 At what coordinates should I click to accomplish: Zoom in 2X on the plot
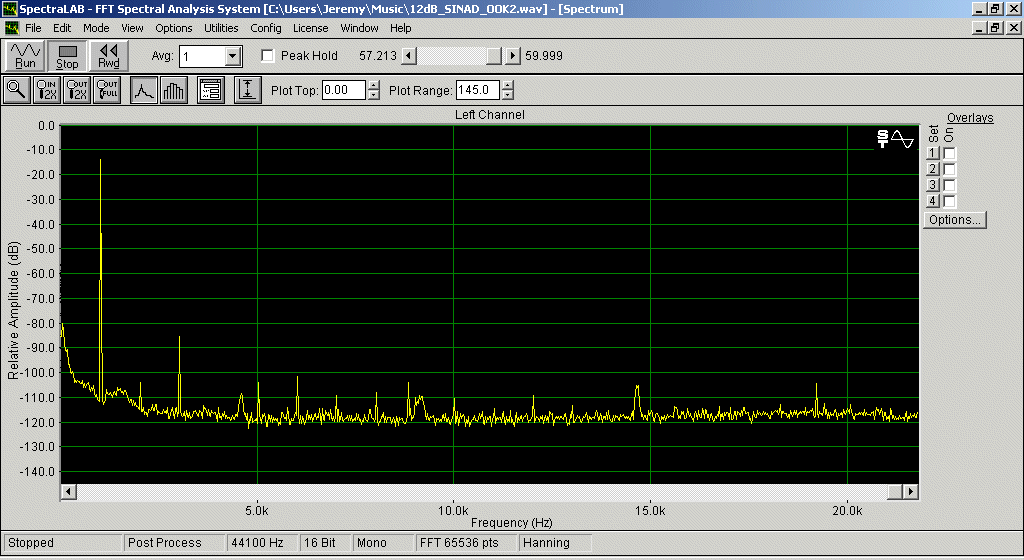tap(46, 90)
